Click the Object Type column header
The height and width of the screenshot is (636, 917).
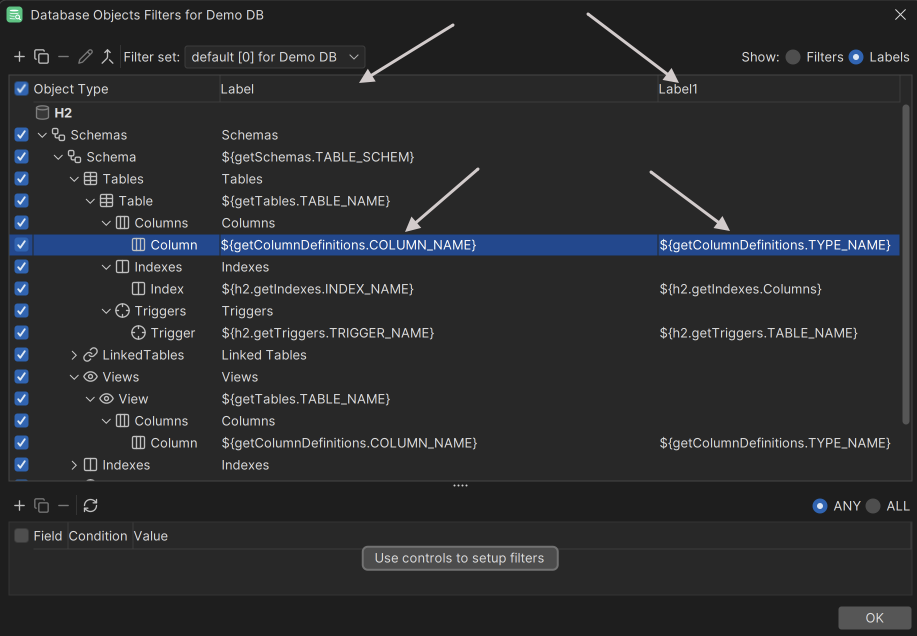pyautogui.click(x=75, y=89)
